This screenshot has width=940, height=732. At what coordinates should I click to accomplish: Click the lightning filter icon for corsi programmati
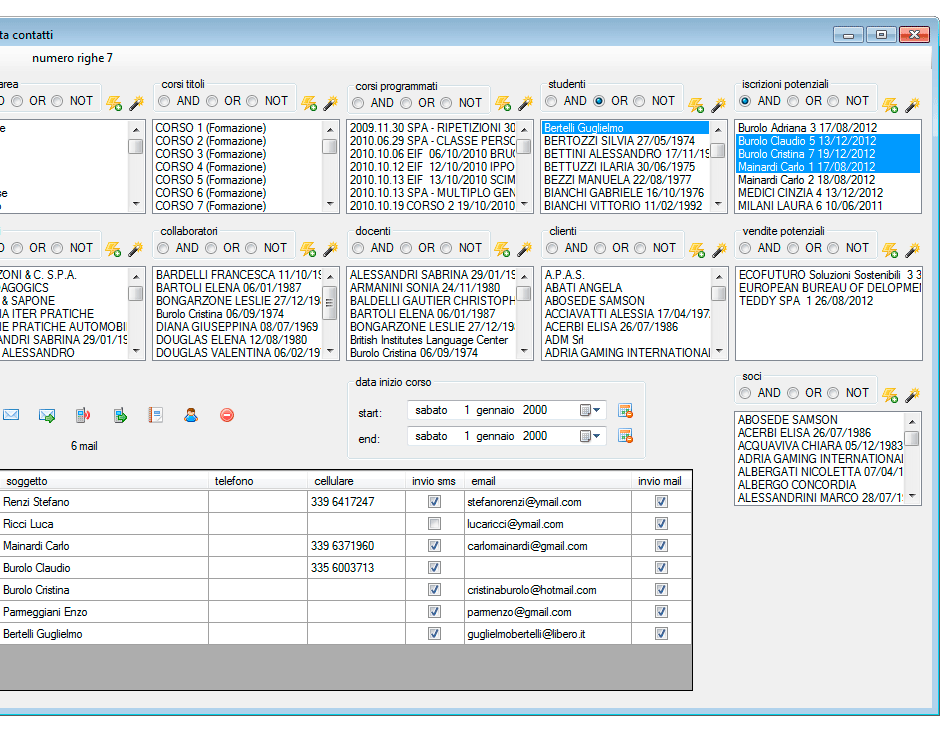[503, 103]
